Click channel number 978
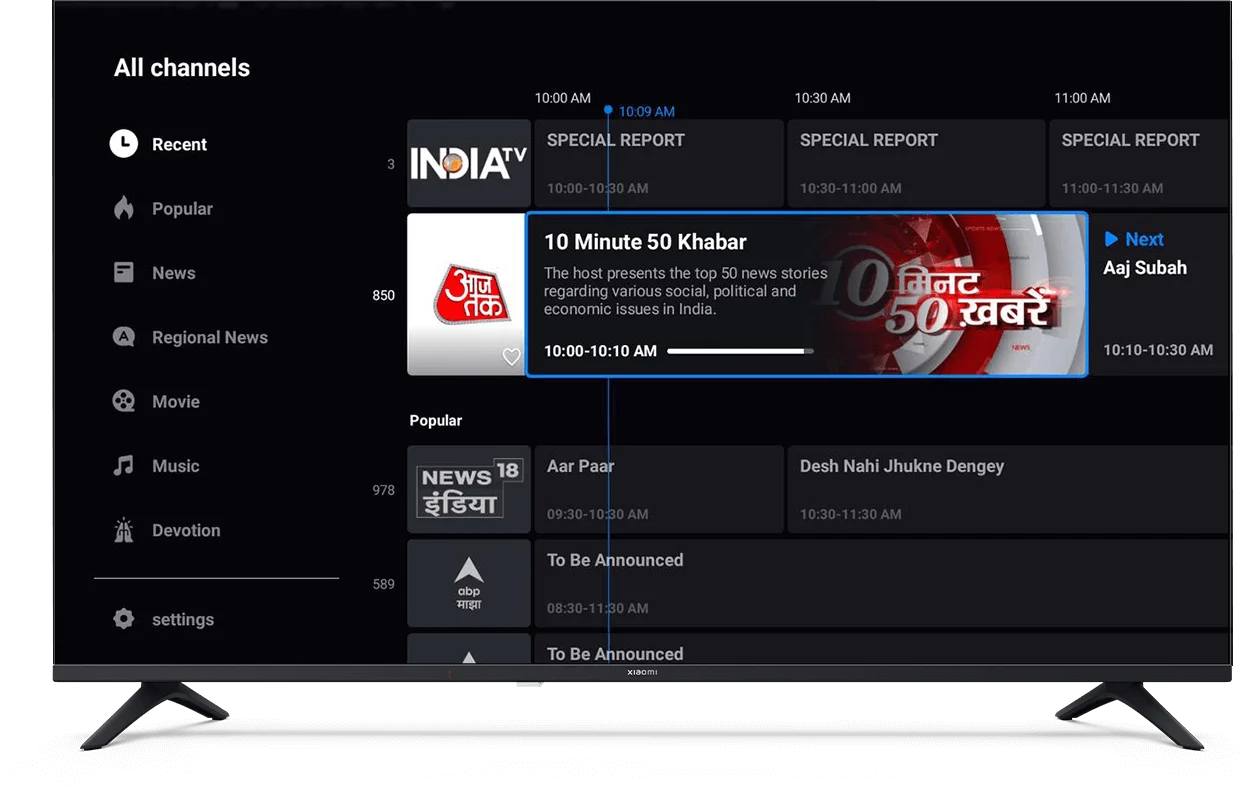The height and width of the screenshot is (786, 1243). pos(384,490)
